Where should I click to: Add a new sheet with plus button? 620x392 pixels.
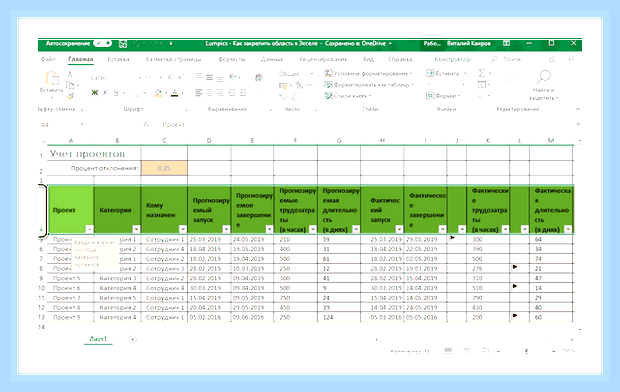133,339
